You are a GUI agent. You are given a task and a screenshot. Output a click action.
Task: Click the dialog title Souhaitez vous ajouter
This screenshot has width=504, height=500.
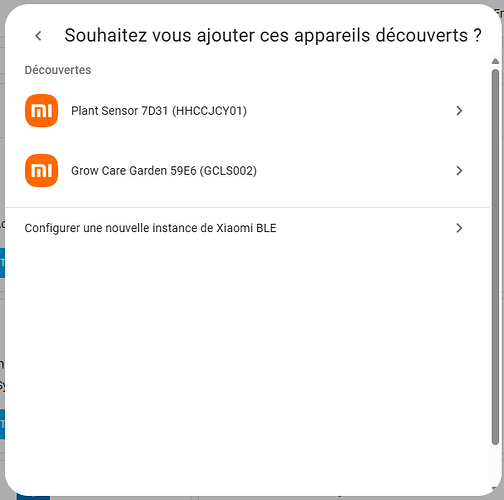(x=273, y=35)
